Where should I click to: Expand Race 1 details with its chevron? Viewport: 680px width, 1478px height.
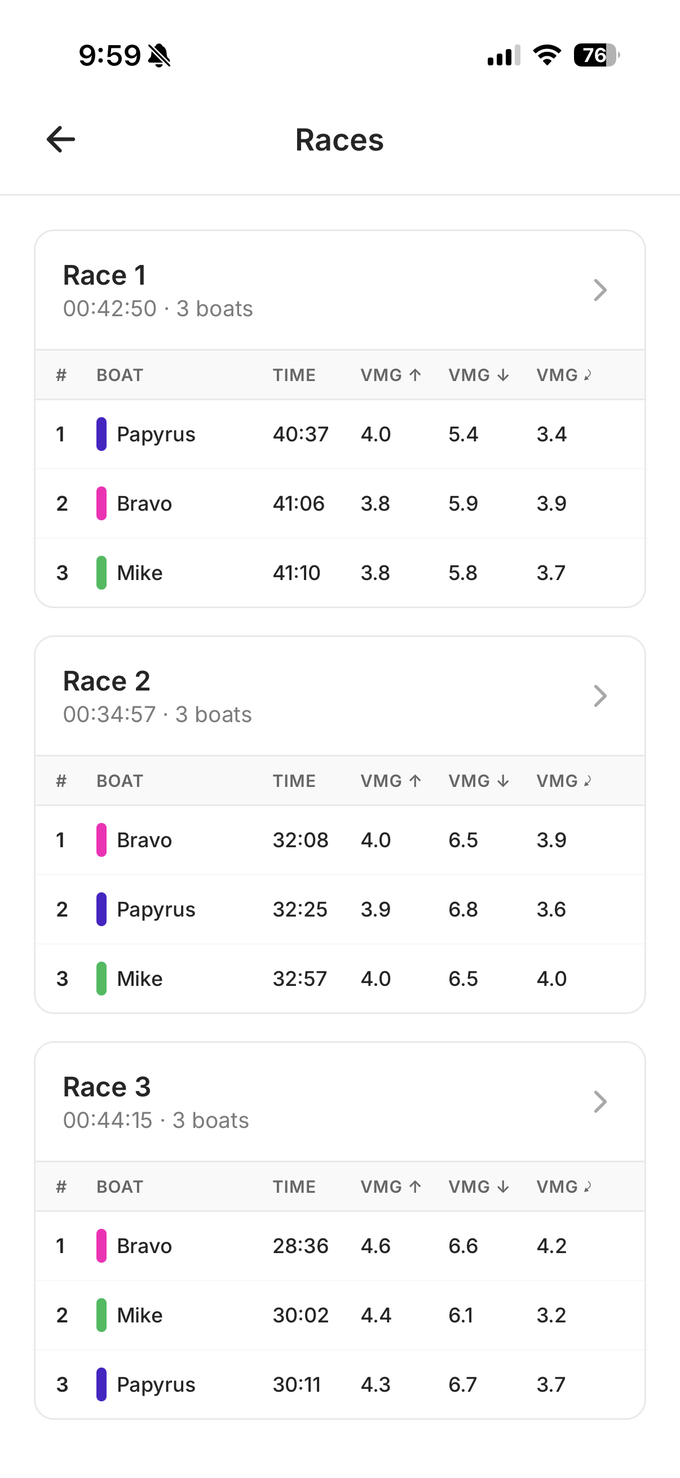pyautogui.click(x=600, y=290)
